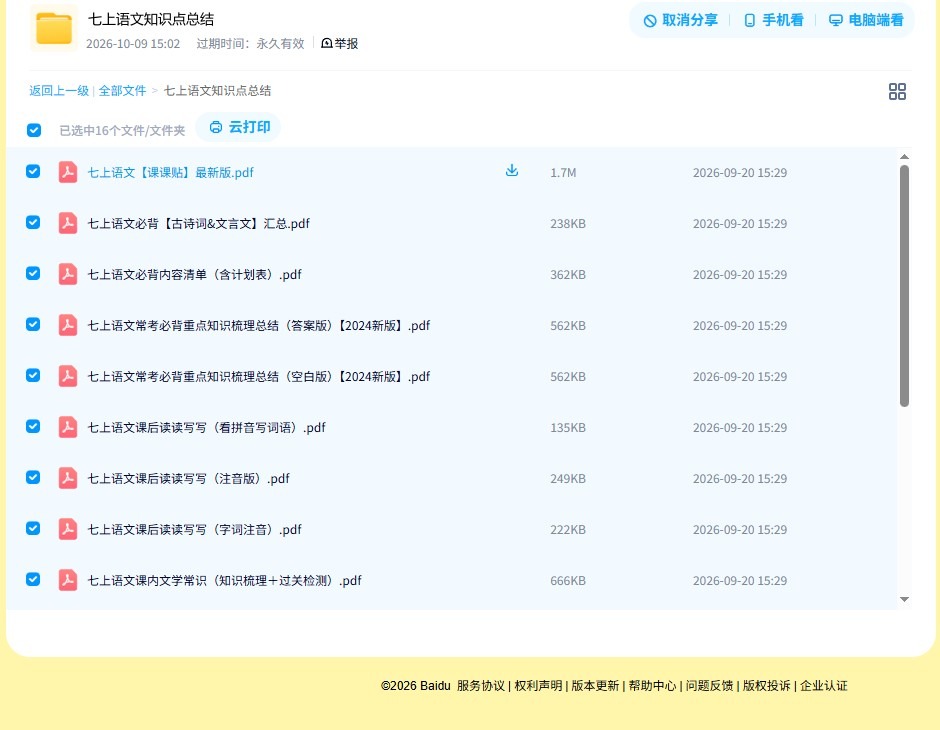Screen dimensions: 940x730
Task: Open 七上语文课后读读写写（注音版）.pdf
Action: (188, 478)
